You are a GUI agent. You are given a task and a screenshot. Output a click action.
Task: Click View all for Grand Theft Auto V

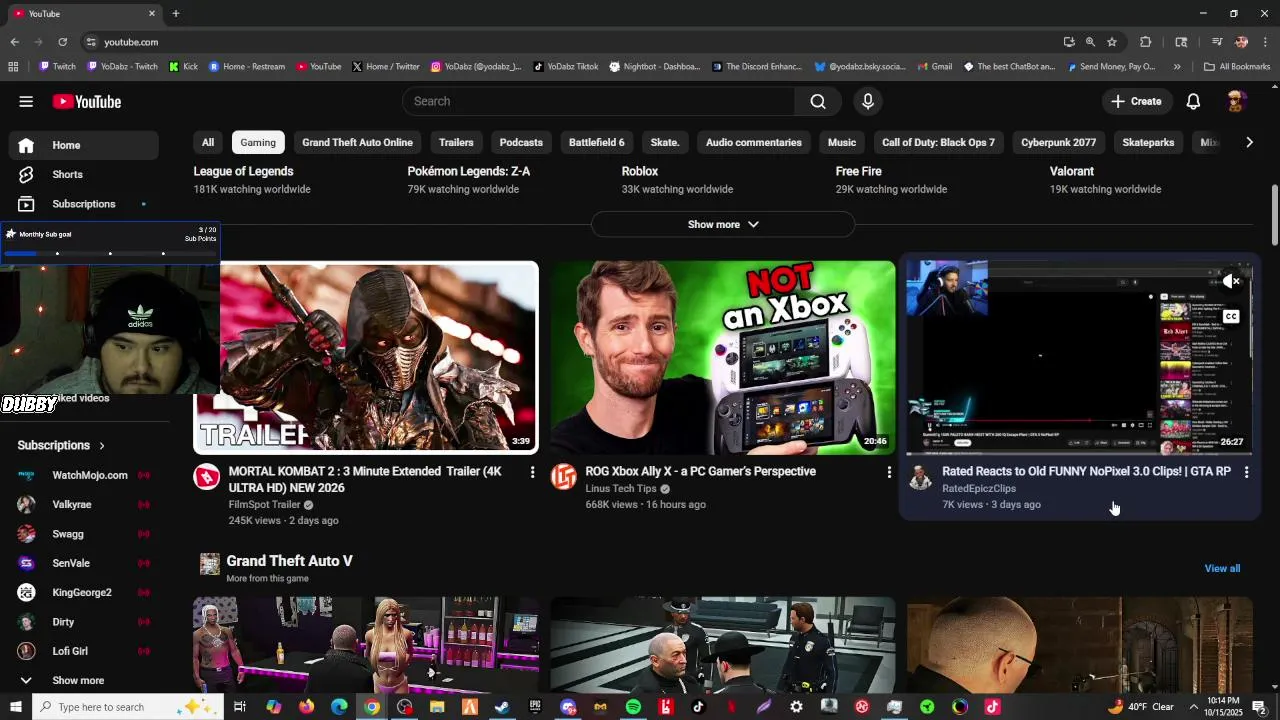click(1222, 569)
